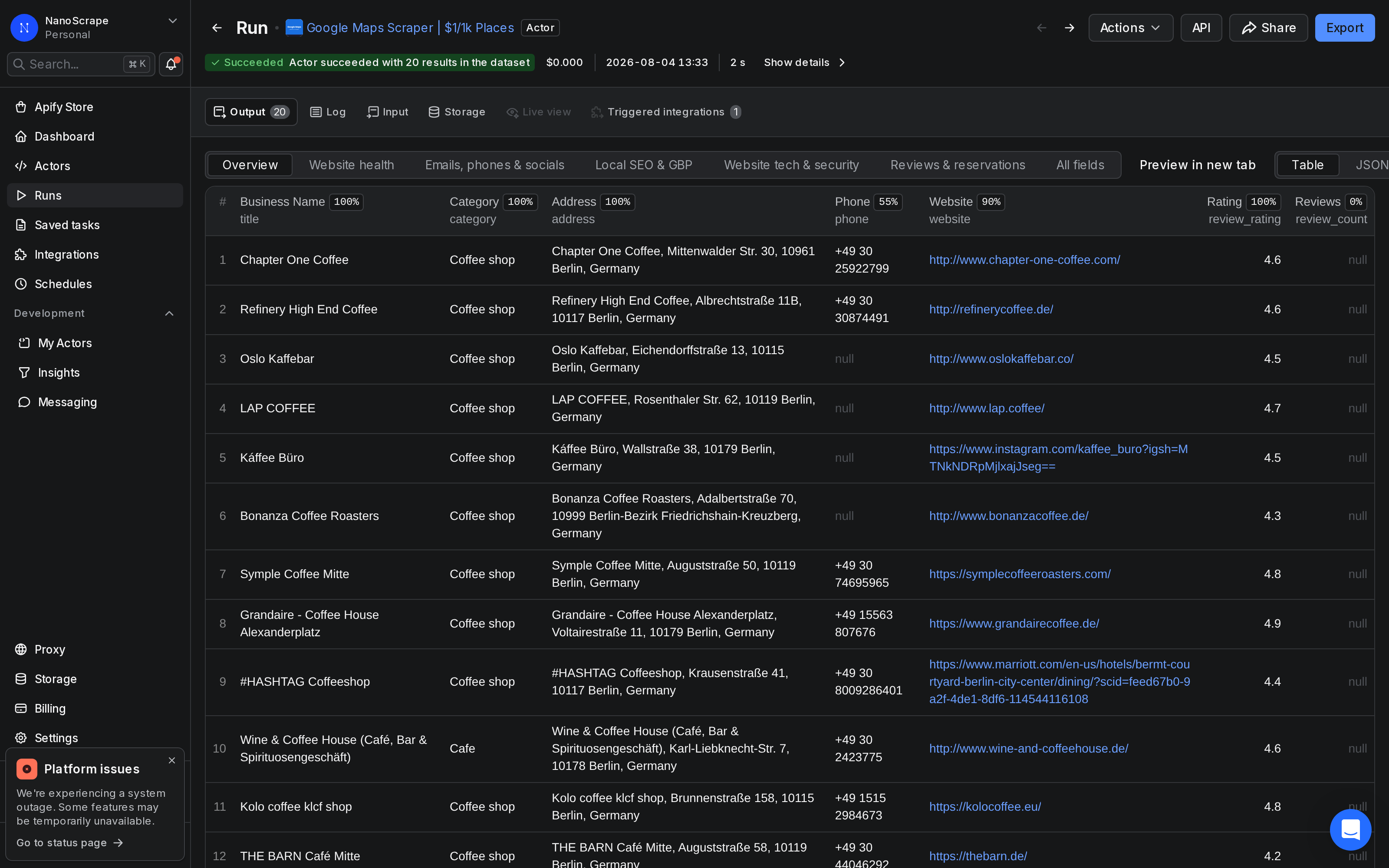Screen dimensions: 1389x868
Task: Select the Live view tab
Action: point(538,112)
